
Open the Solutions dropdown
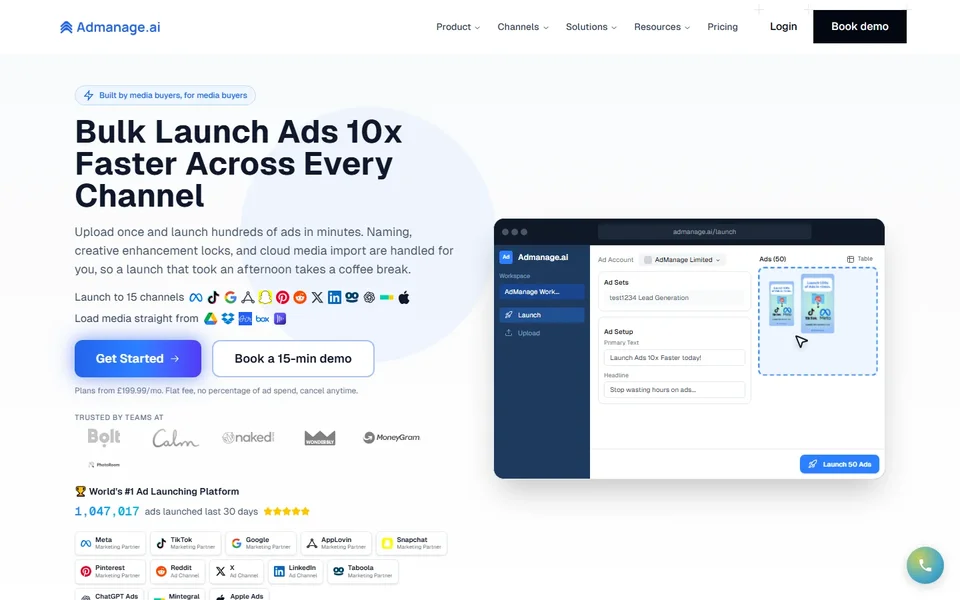coord(591,27)
